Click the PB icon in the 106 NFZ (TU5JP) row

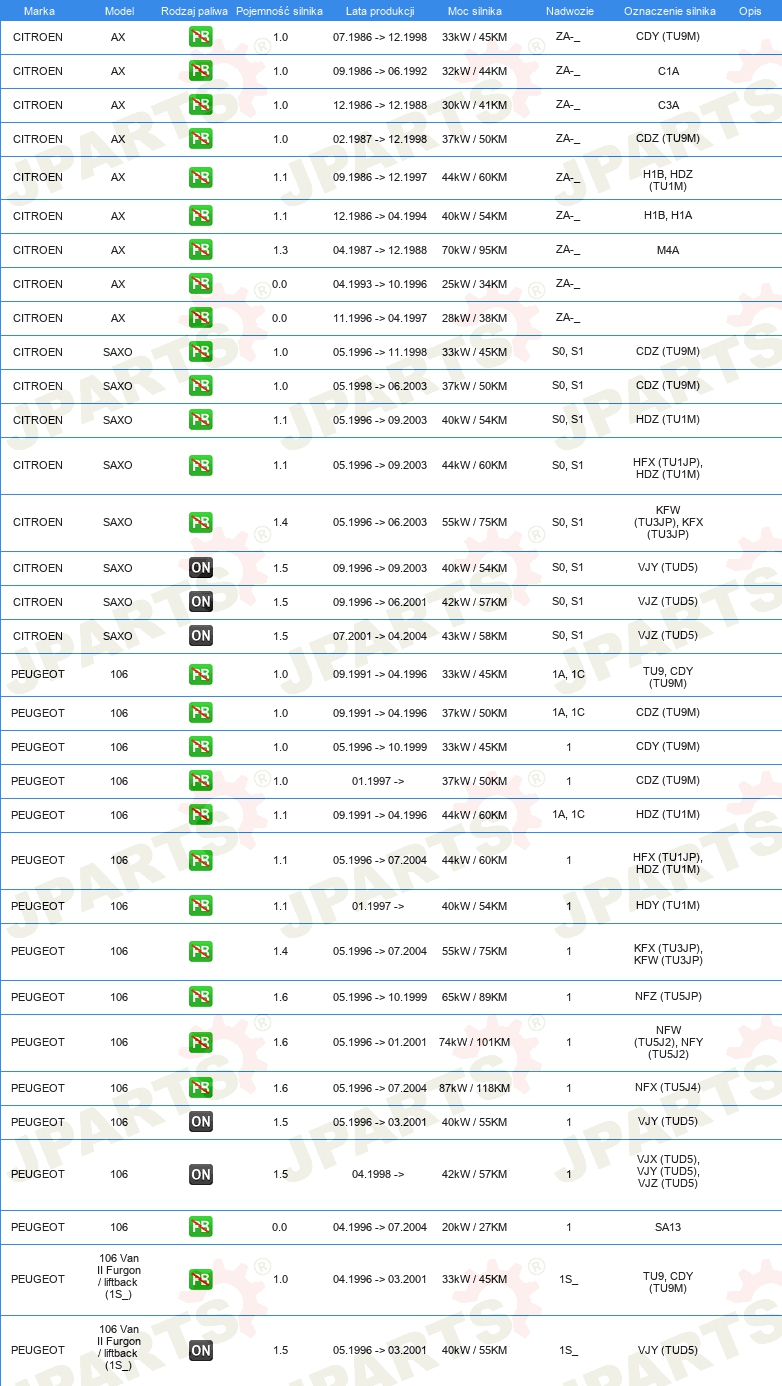coord(201,997)
